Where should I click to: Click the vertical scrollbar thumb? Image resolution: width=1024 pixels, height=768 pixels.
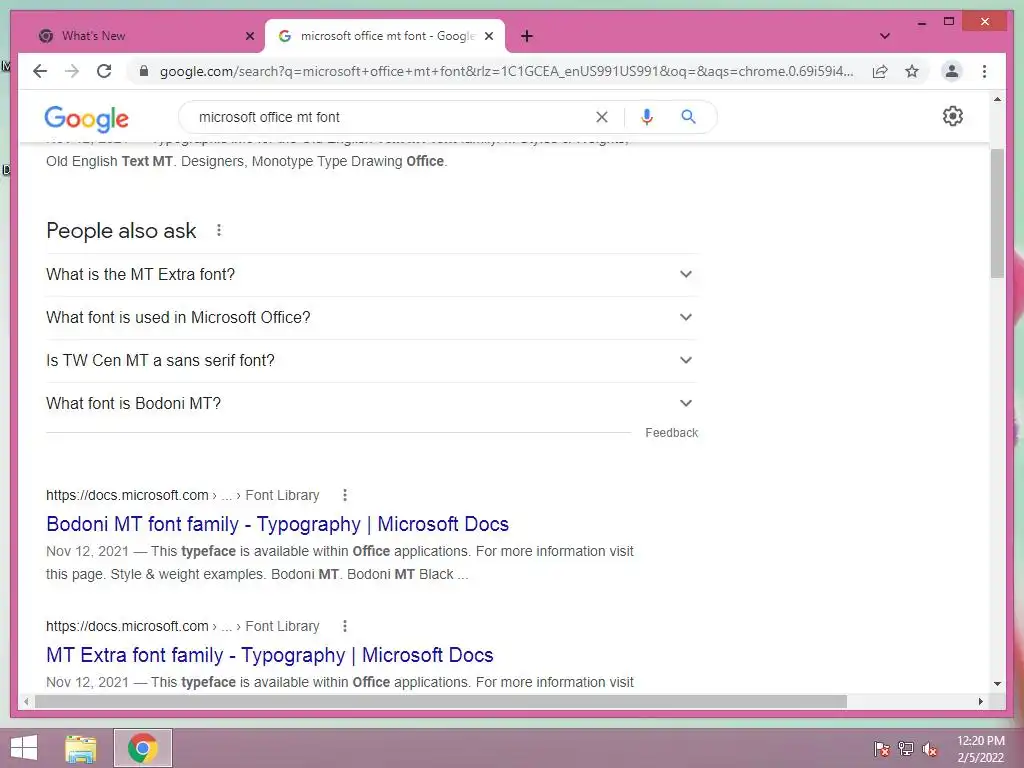[x=997, y=213]
